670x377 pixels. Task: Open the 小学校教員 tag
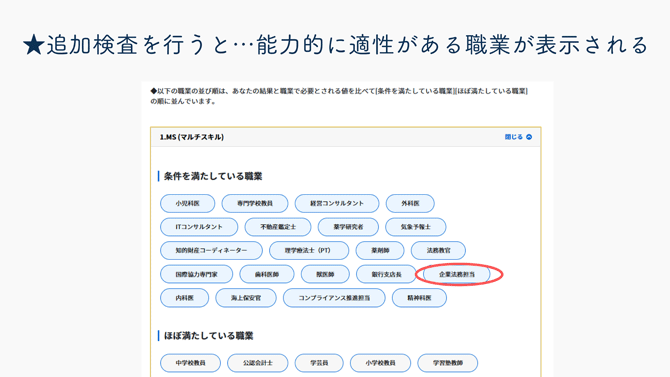[380, 363]
